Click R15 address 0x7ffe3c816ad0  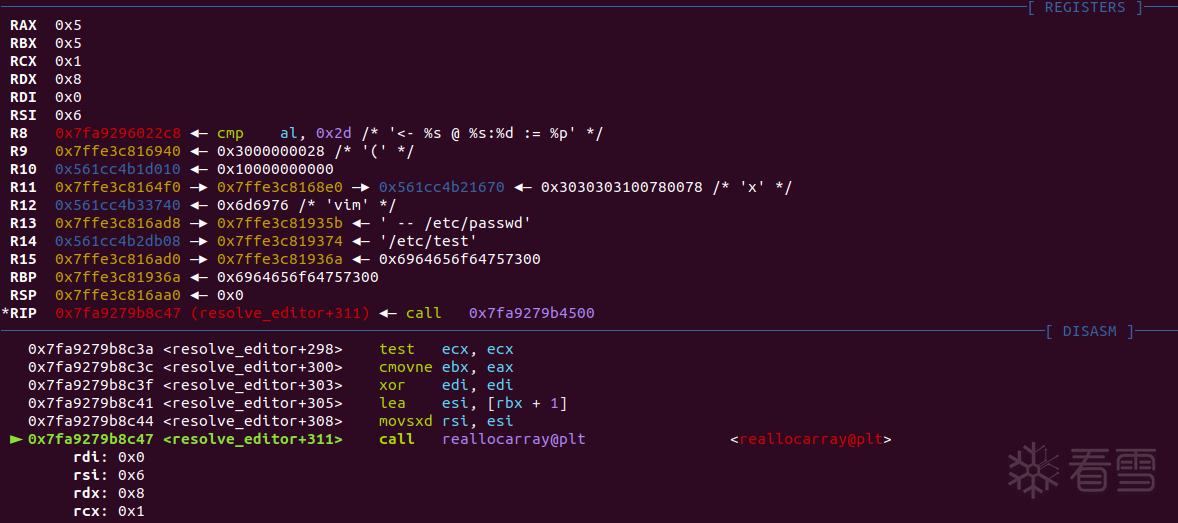tap(118, 260)
